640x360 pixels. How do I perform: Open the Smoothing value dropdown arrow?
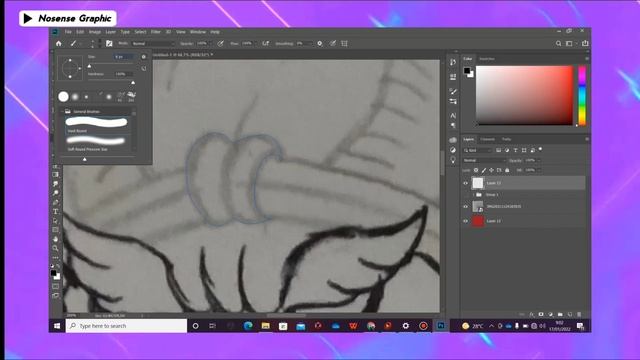[x=312, y=44]
